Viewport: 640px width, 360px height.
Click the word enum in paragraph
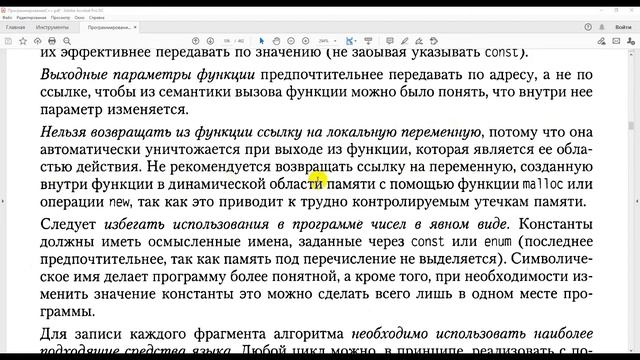[x=498, y=242]
